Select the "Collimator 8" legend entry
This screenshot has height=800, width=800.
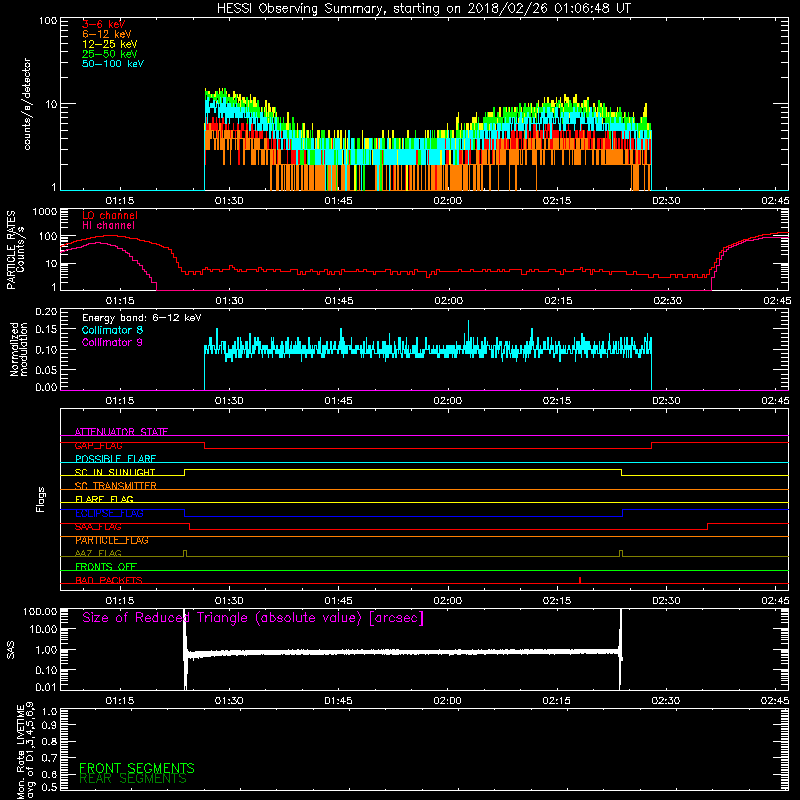coord(112,330)
